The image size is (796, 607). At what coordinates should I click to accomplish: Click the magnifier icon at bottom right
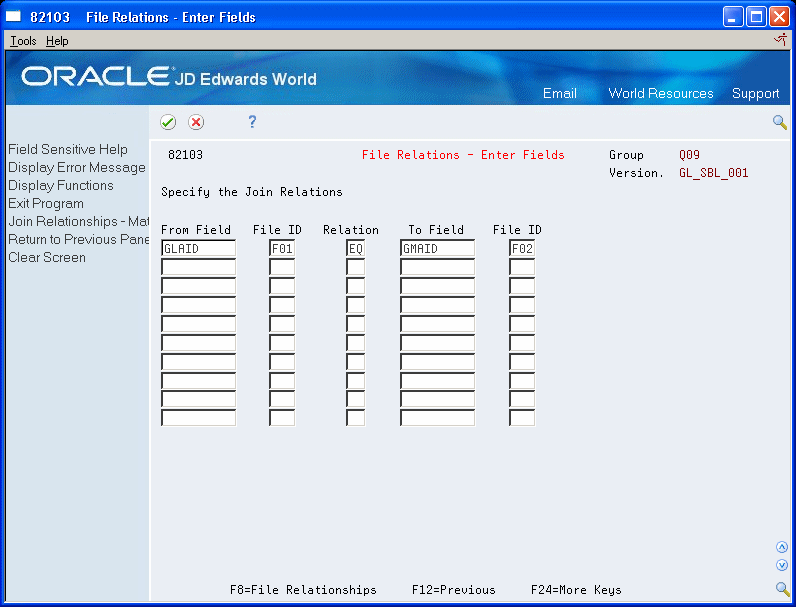pos(782,589)
